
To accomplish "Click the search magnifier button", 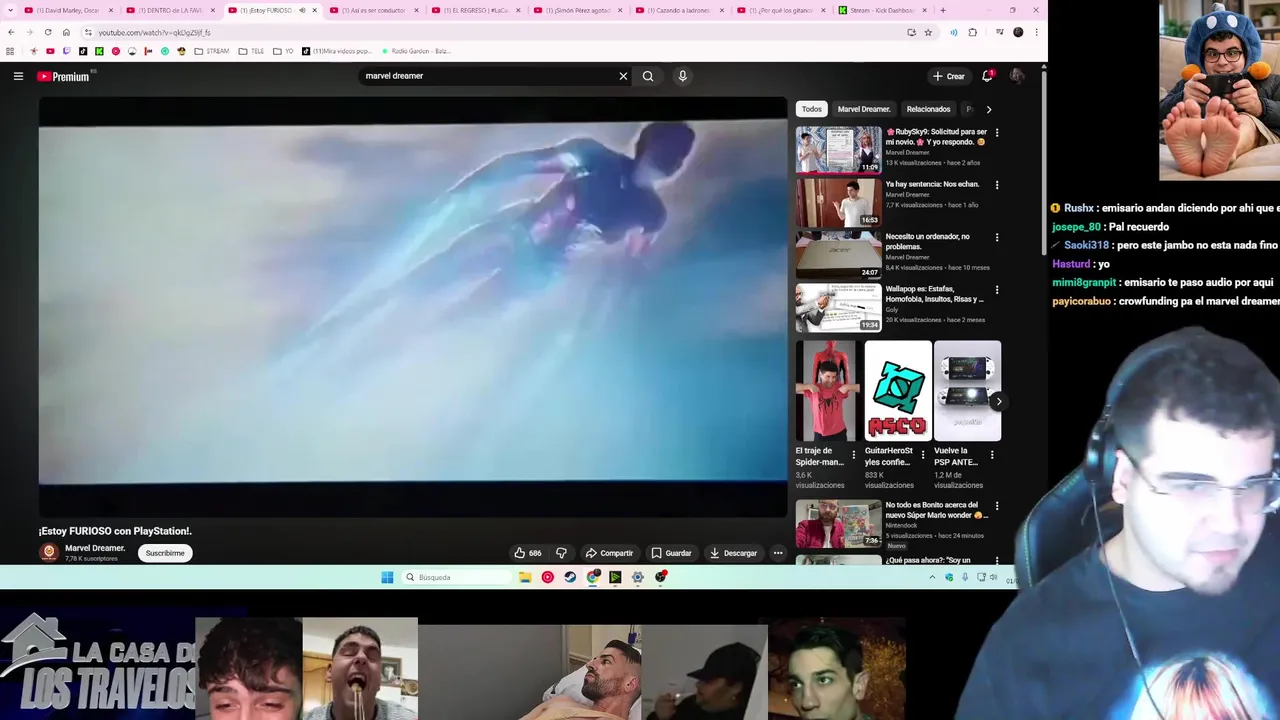I will [648, 76].
